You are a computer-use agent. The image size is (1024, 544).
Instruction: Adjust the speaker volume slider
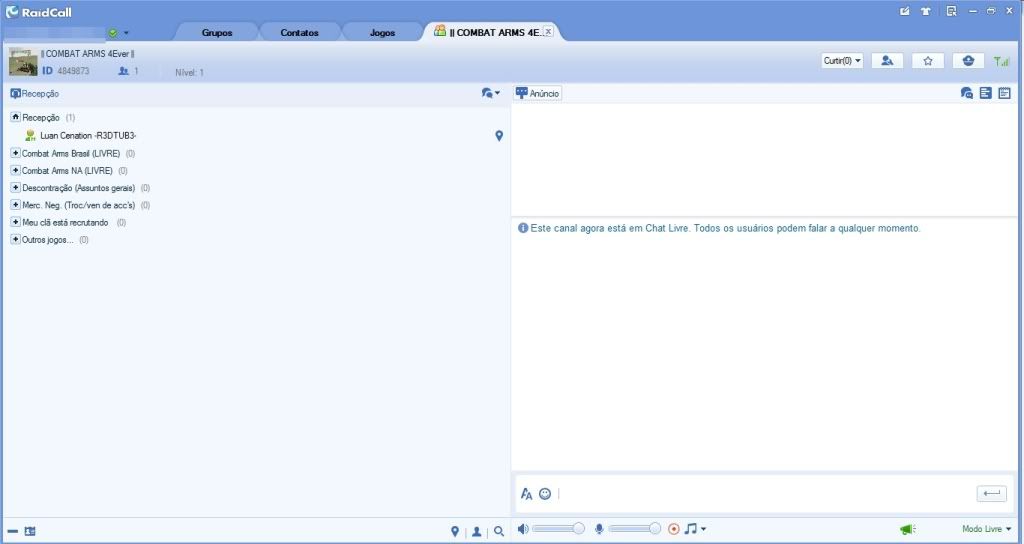click(x=560, y=529)
